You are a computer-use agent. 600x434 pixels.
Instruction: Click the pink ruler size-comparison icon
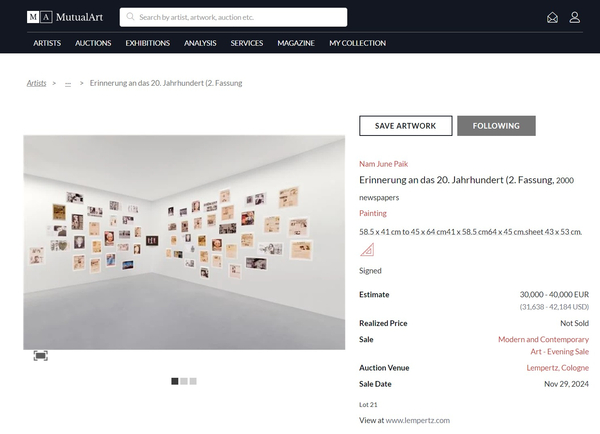[x=367, y=250]
